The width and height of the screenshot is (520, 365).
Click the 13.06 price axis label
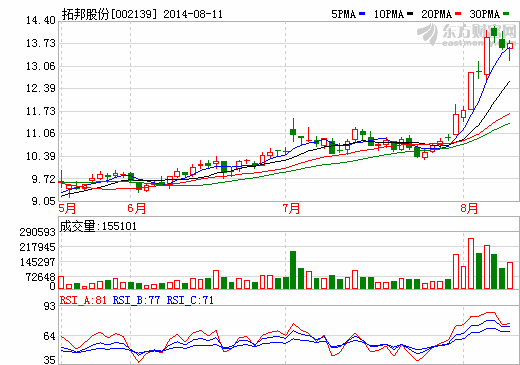coord(41,66)
